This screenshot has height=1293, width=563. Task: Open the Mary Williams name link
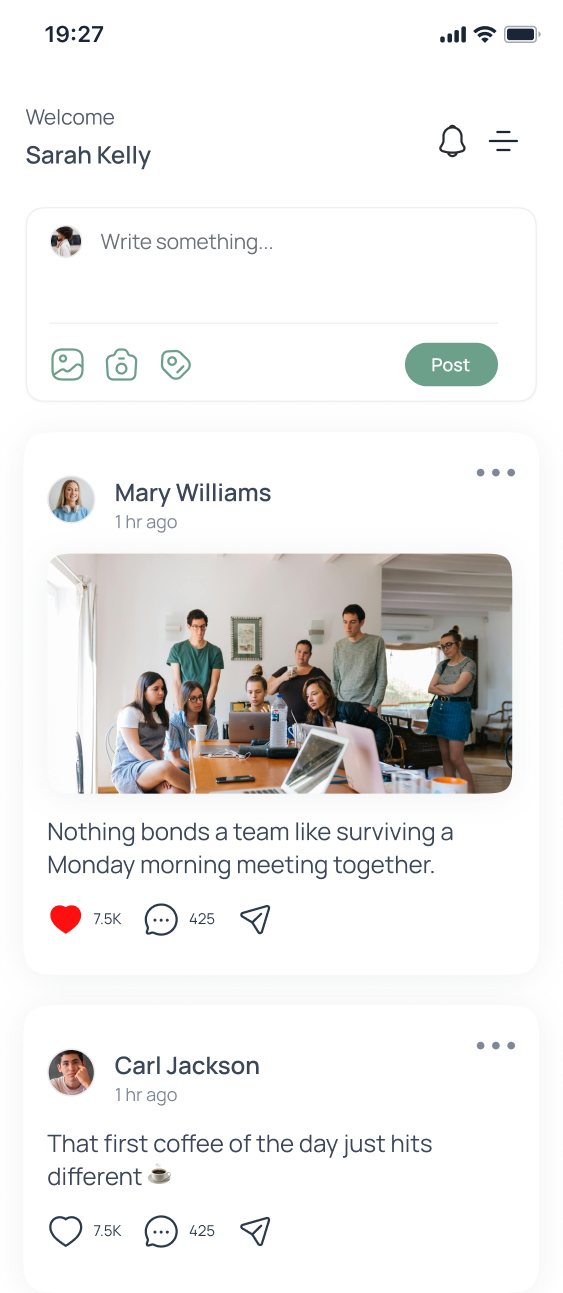point(193,493)
